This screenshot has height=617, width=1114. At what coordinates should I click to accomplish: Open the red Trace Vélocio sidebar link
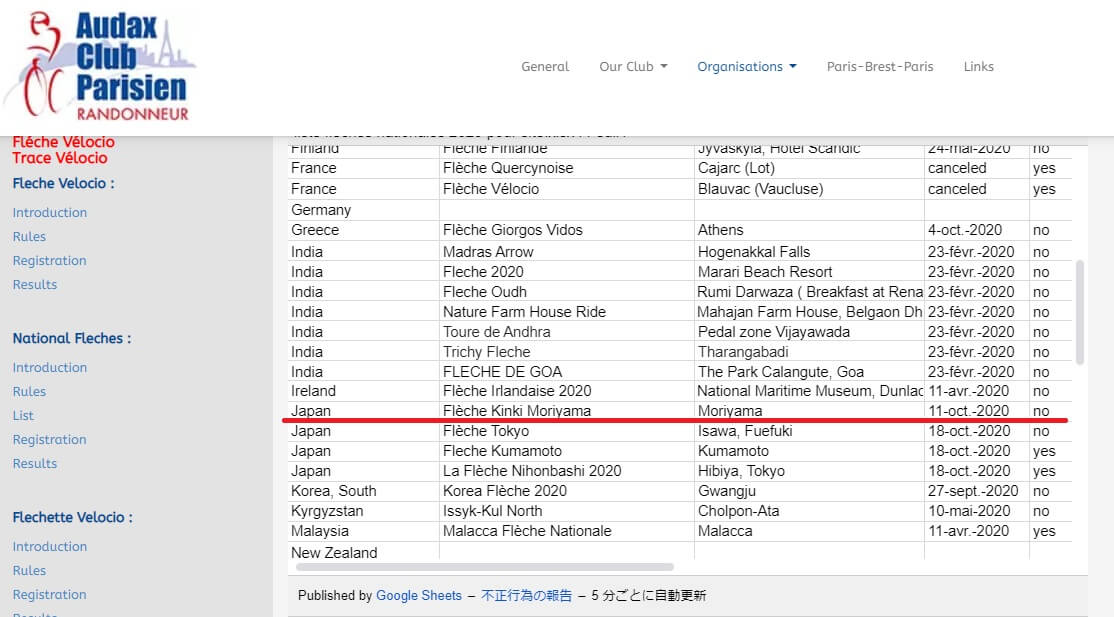[60, 158]
